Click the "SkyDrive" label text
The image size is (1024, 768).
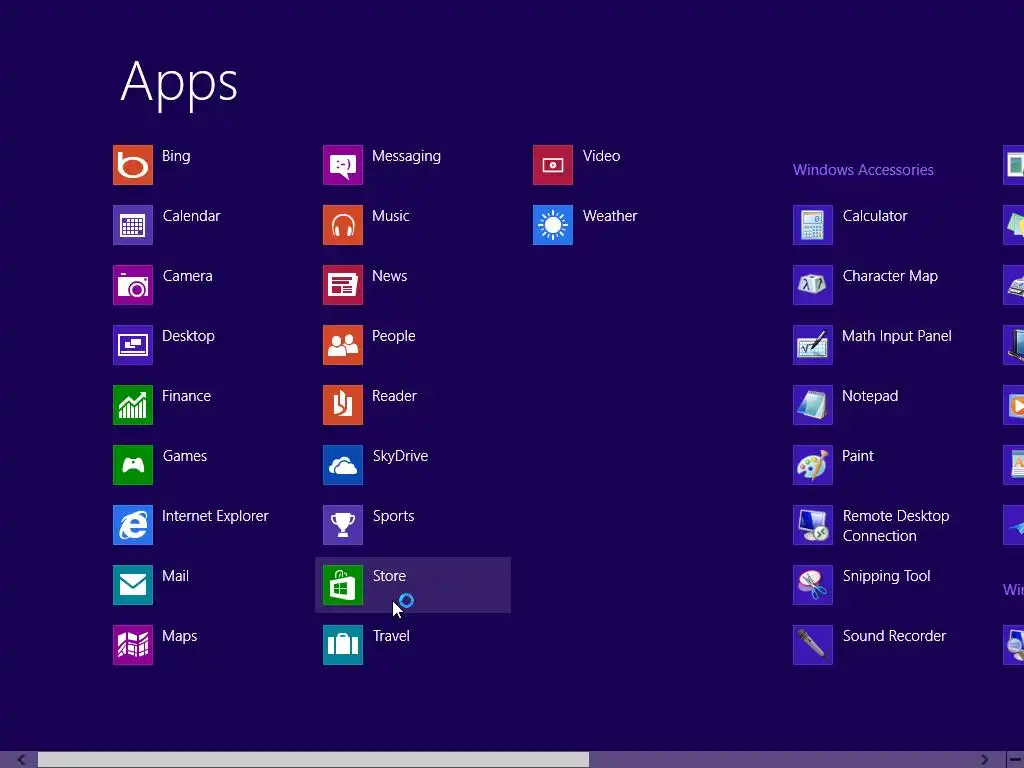tap(400, 456)
